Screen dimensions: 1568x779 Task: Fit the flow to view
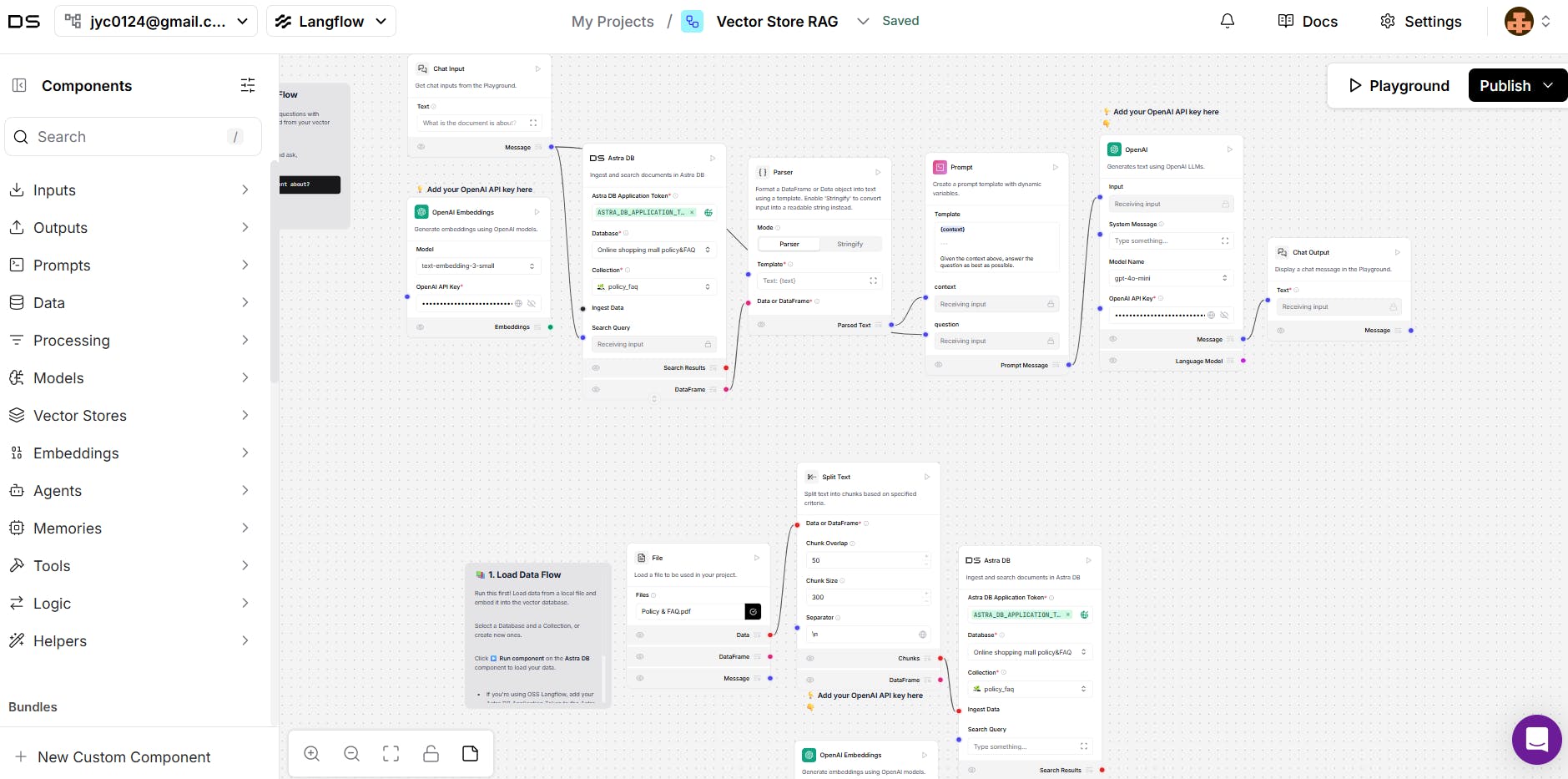coord(391,754)
